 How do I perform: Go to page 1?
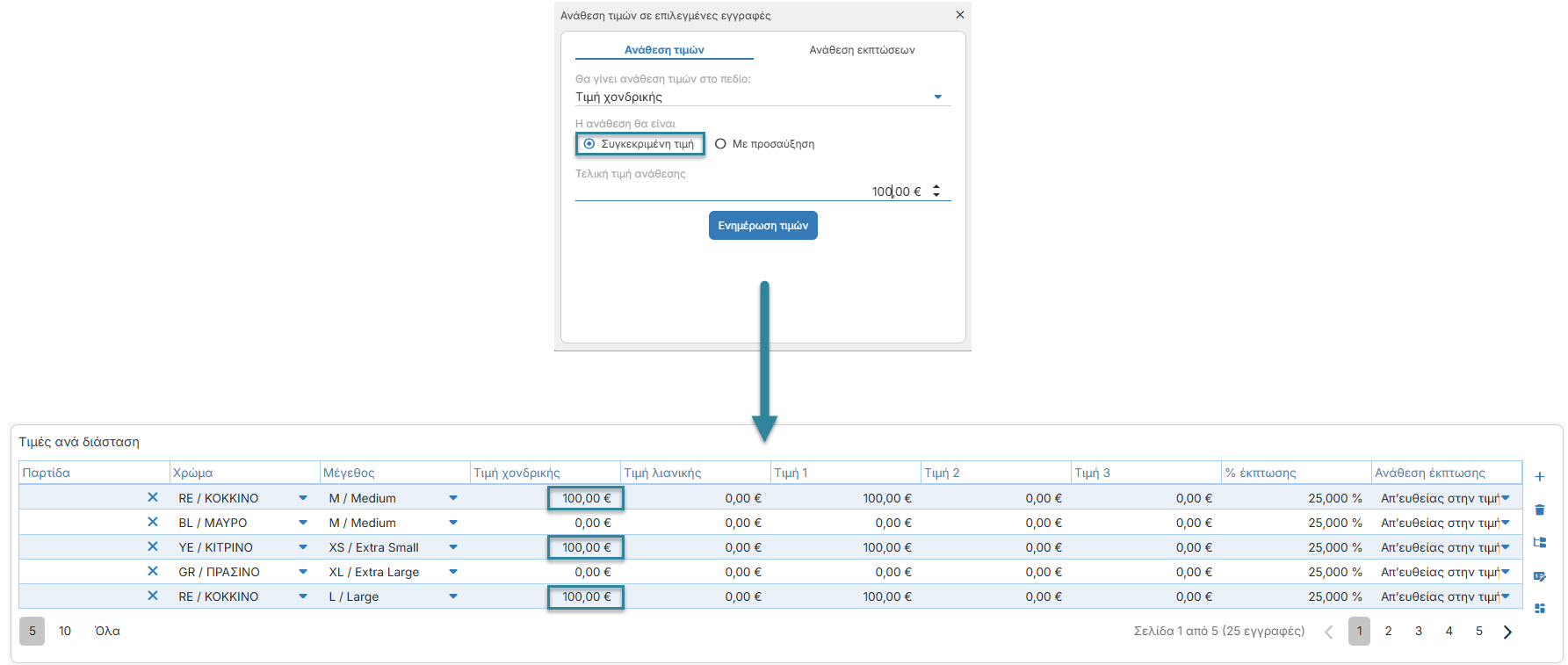[x=1359, y=631]
